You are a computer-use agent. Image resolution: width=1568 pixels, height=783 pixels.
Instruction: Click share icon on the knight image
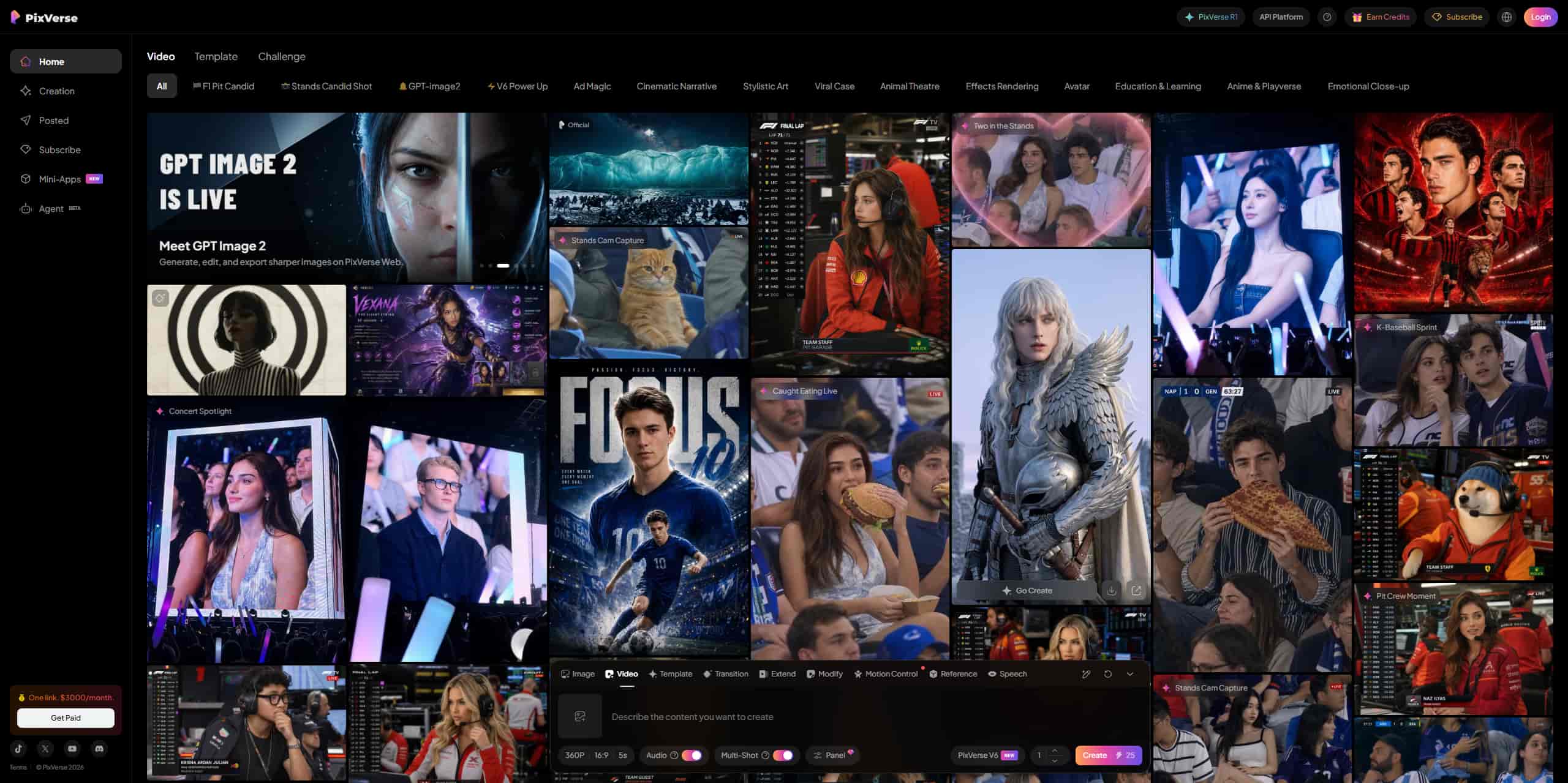click(x=1136, y=591)
